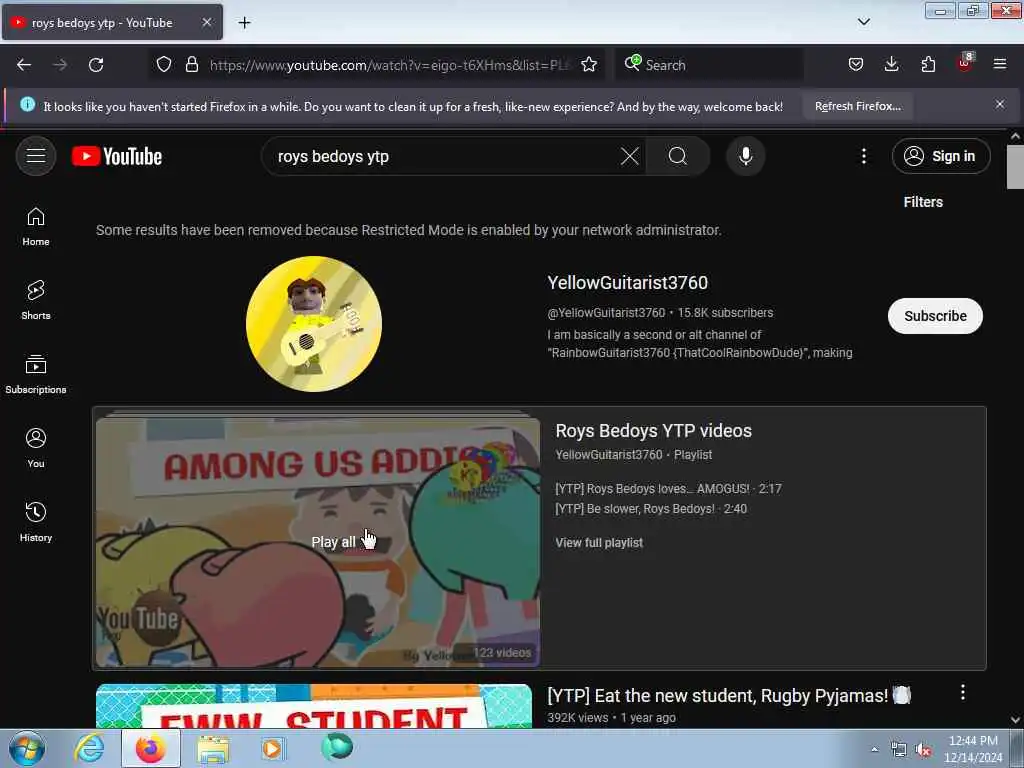Open a new browser tab
The image size is (1024, 768).
click(x=244, y=23)
